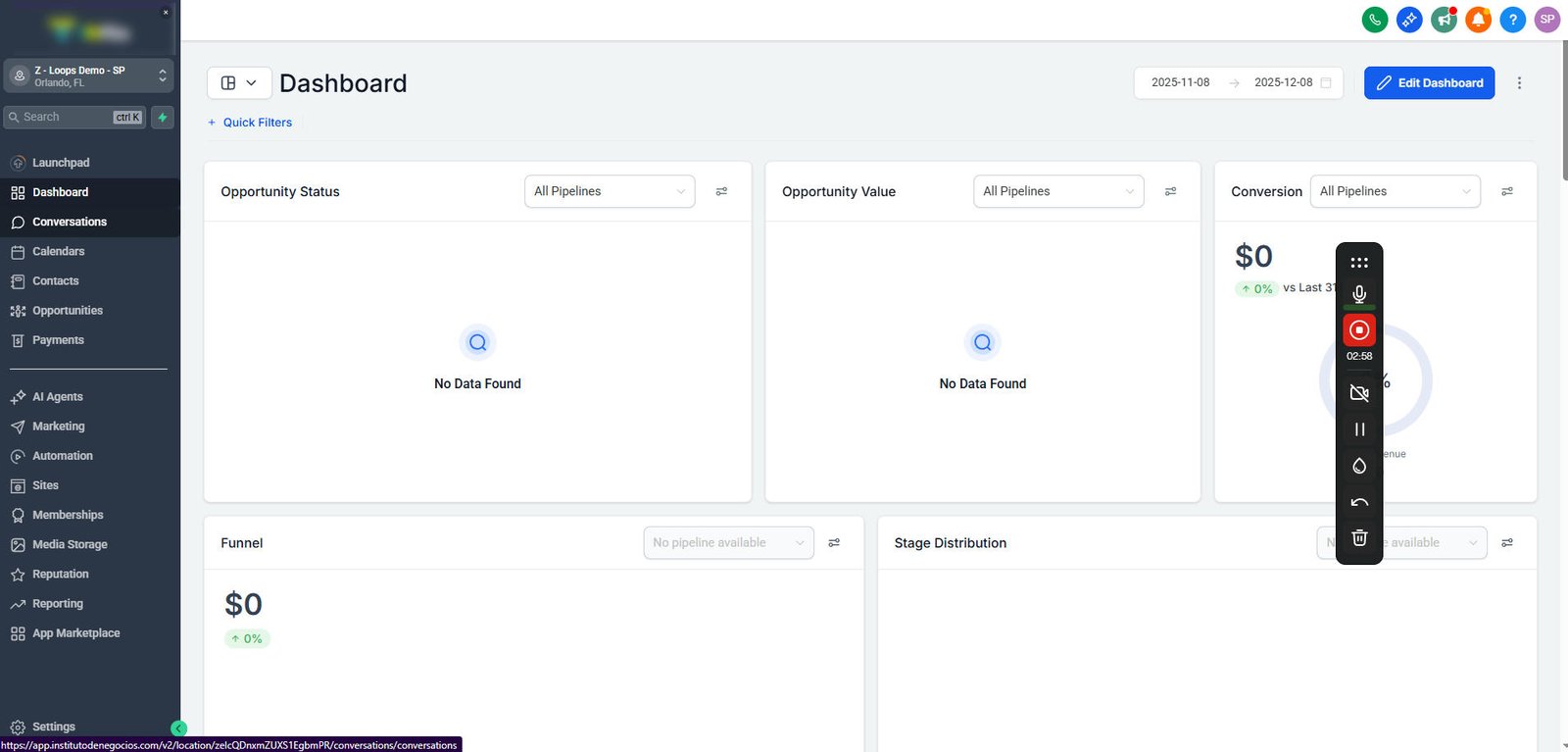The image size is (1568, 752).
Task: Click the sidebar Search field
Action: click(74, 118)
